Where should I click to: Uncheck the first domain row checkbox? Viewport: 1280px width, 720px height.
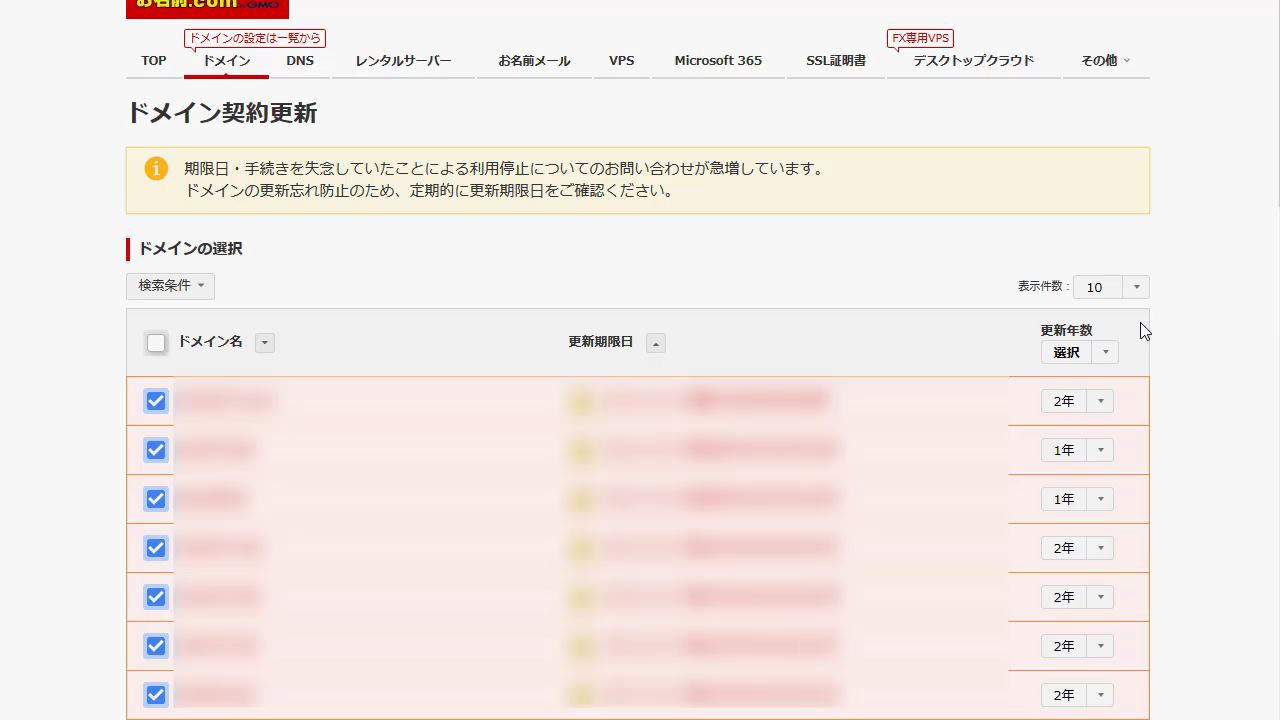pyautogui.click(x=156, y=401)
